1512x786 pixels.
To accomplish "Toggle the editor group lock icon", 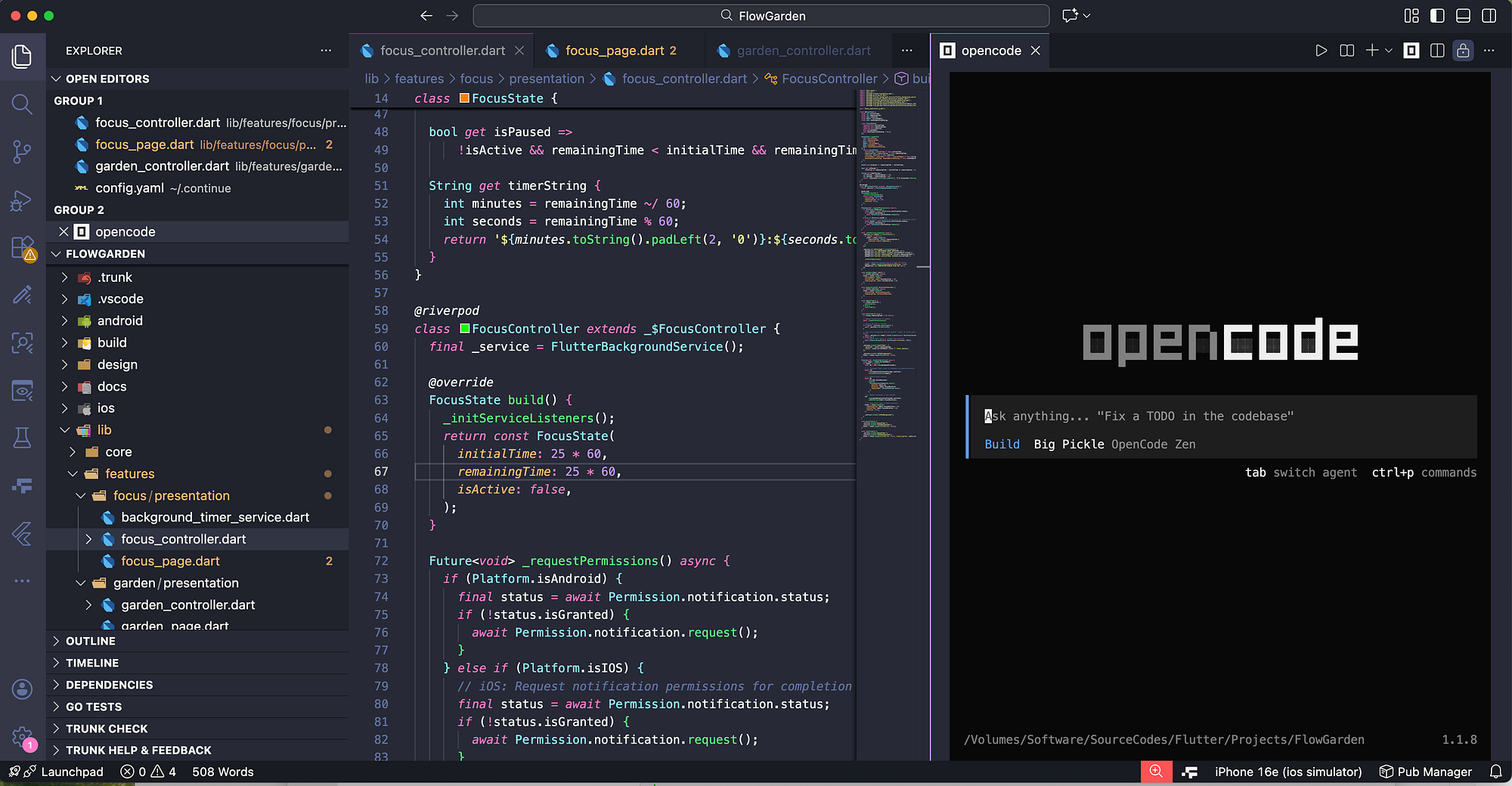I will point(1463,51).
